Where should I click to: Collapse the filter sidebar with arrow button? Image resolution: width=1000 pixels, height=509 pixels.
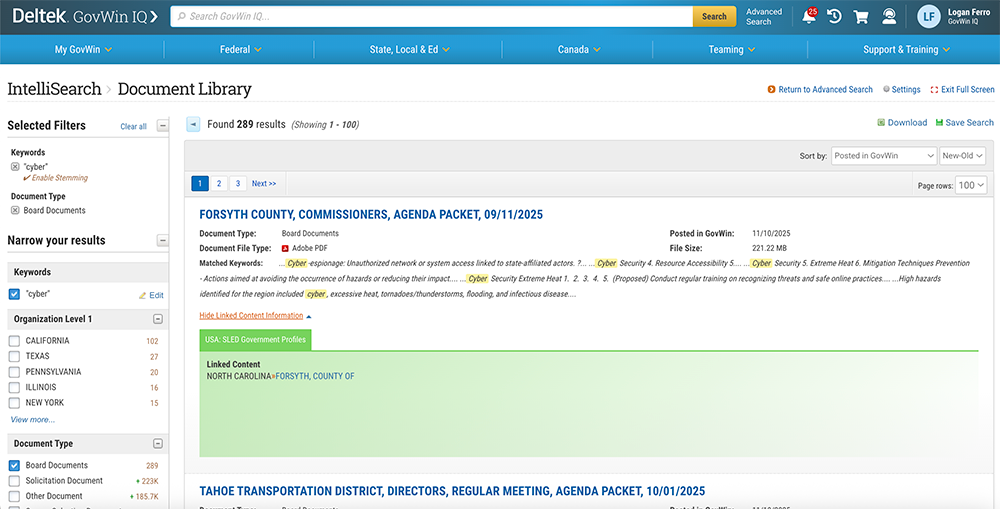tap(193, 124)
